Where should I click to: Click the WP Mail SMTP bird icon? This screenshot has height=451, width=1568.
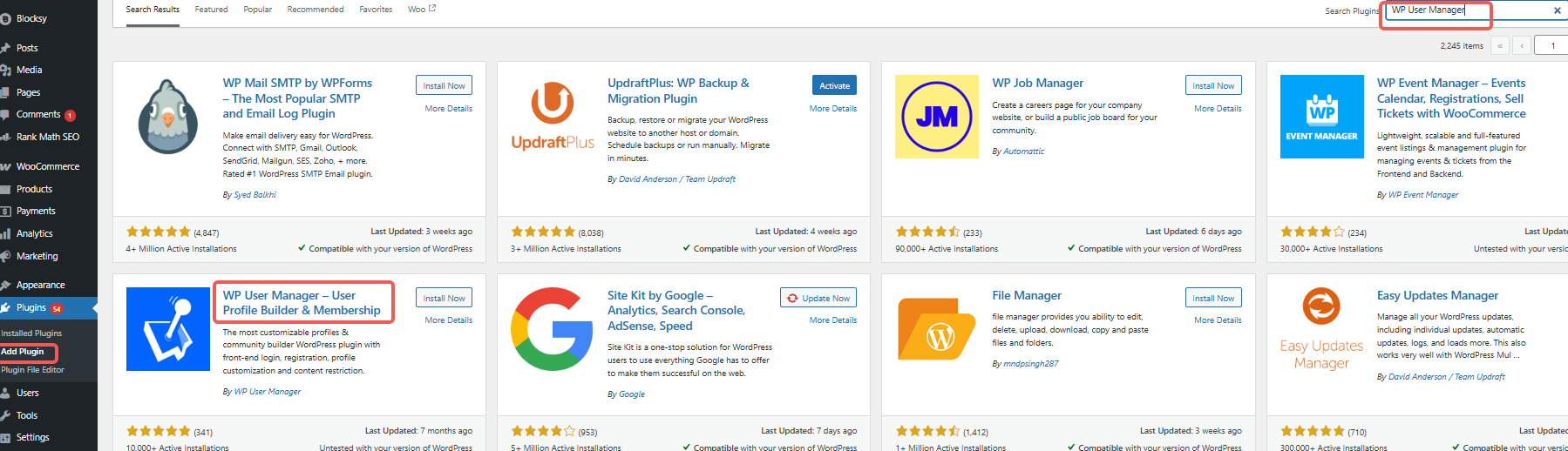pos(168,117)
